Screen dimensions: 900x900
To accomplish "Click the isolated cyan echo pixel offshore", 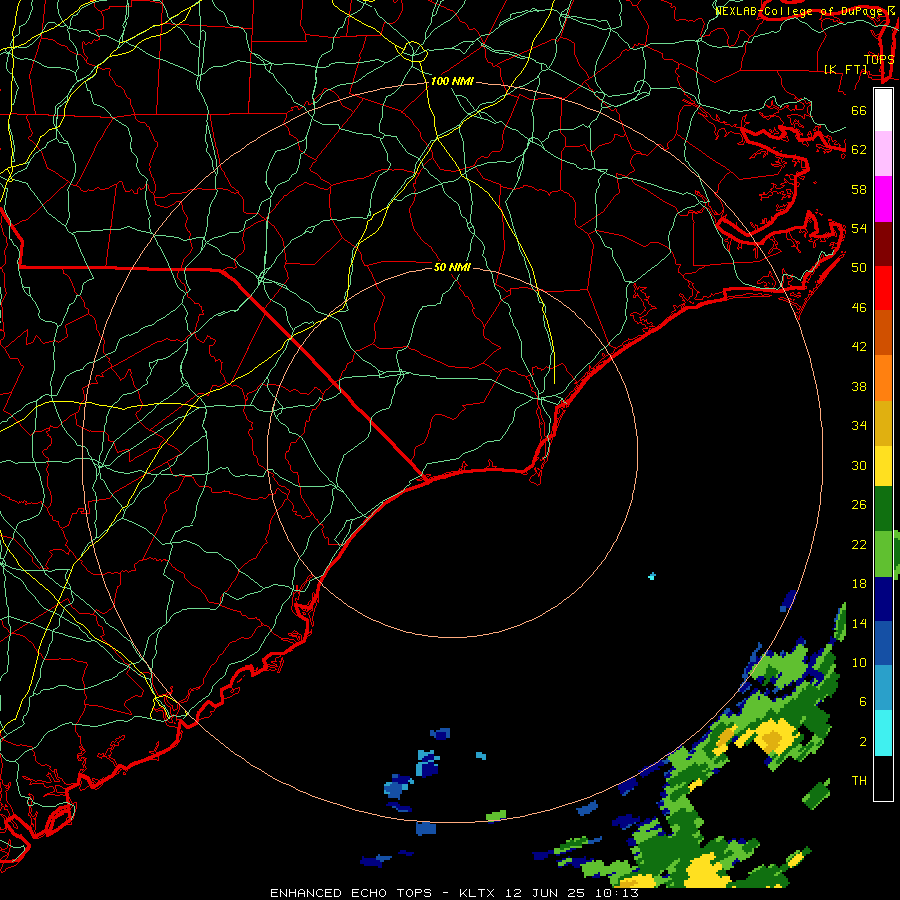I will 652,576.
